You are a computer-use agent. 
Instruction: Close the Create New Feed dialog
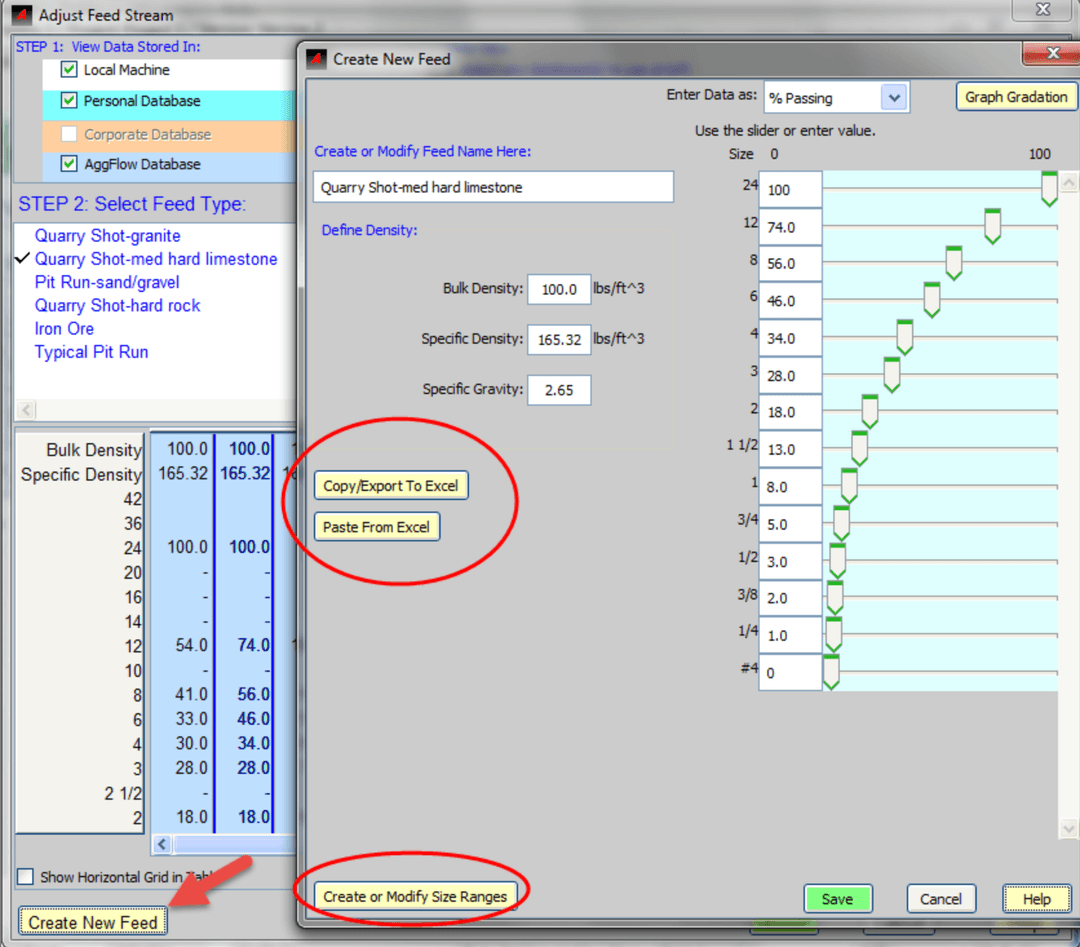point(1052,54)
